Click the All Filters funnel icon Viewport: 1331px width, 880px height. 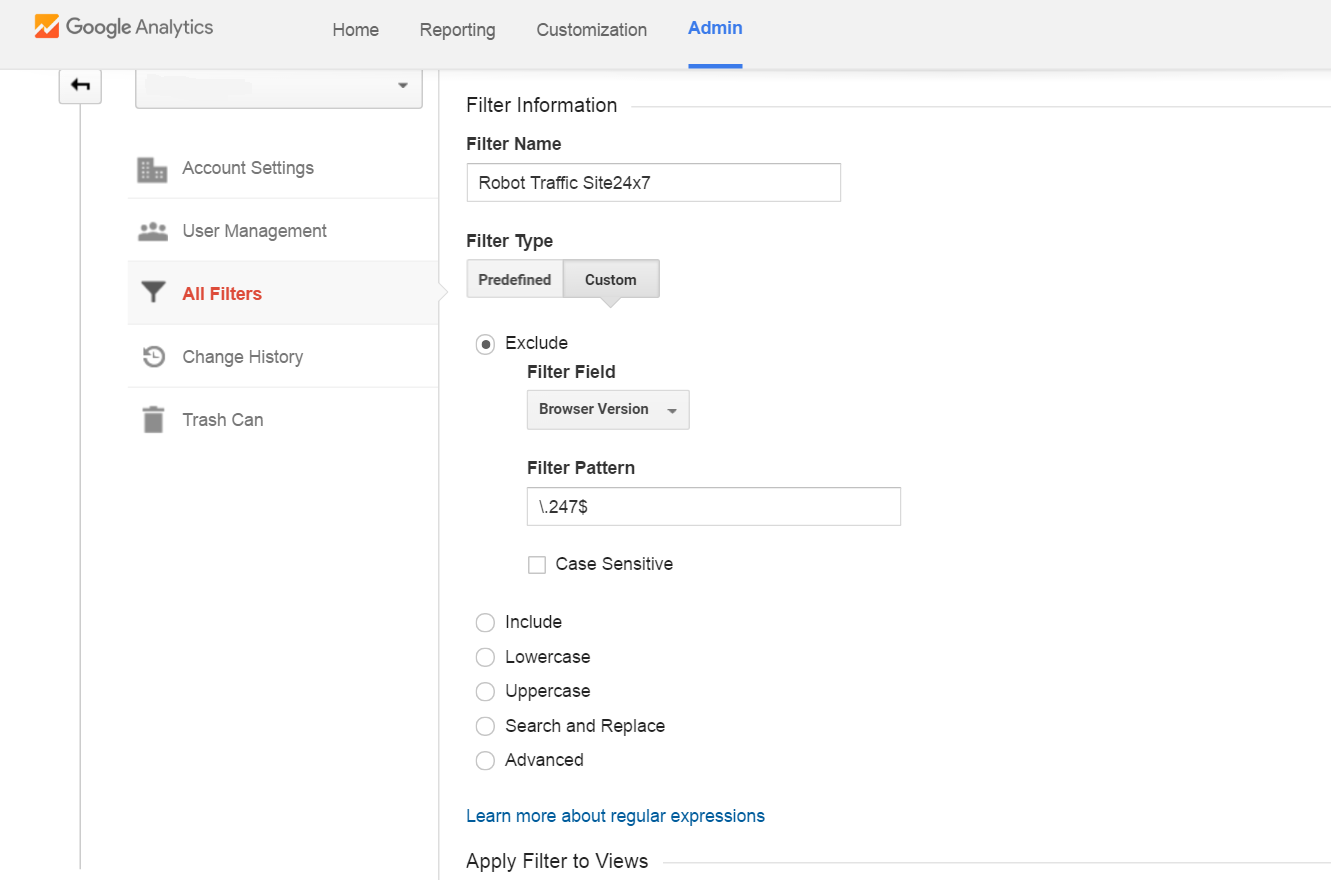click(152, 293)
